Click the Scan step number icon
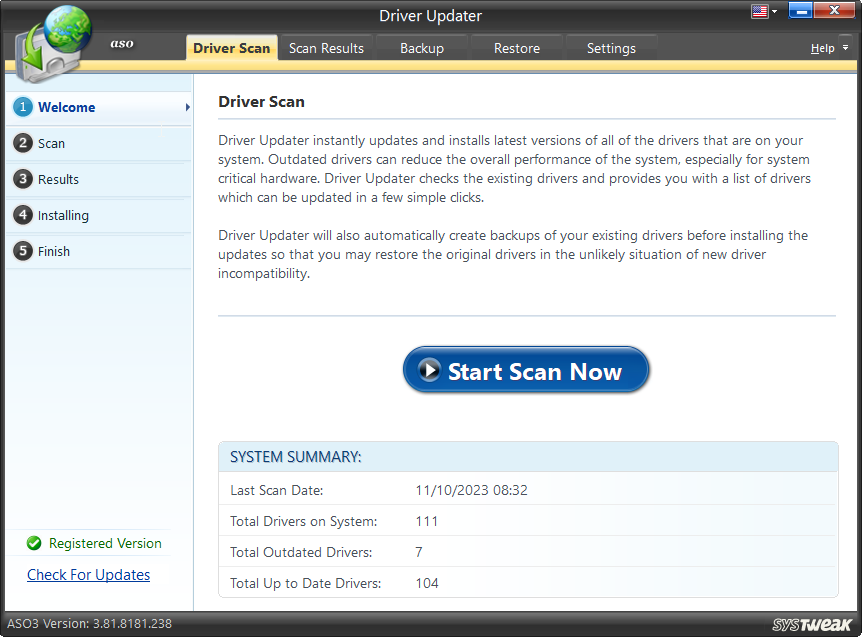 22,143
